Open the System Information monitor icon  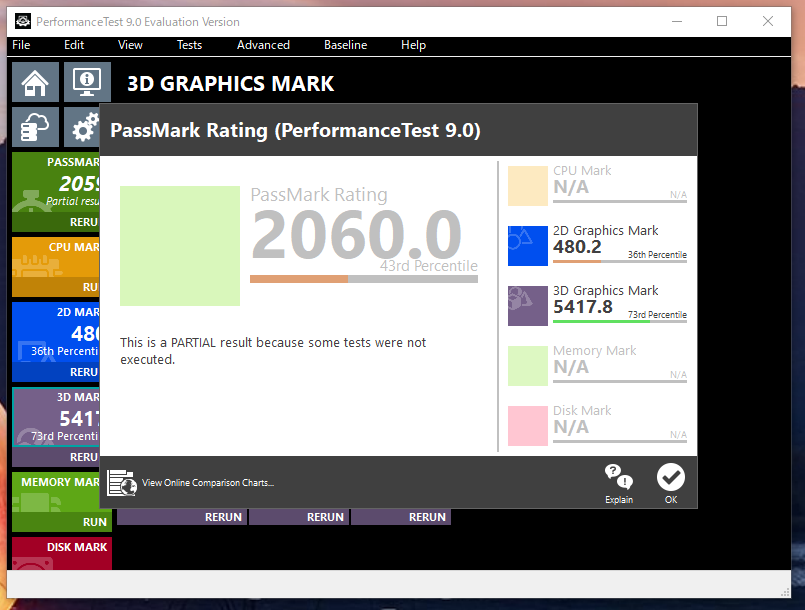click(x=87, y=82)
